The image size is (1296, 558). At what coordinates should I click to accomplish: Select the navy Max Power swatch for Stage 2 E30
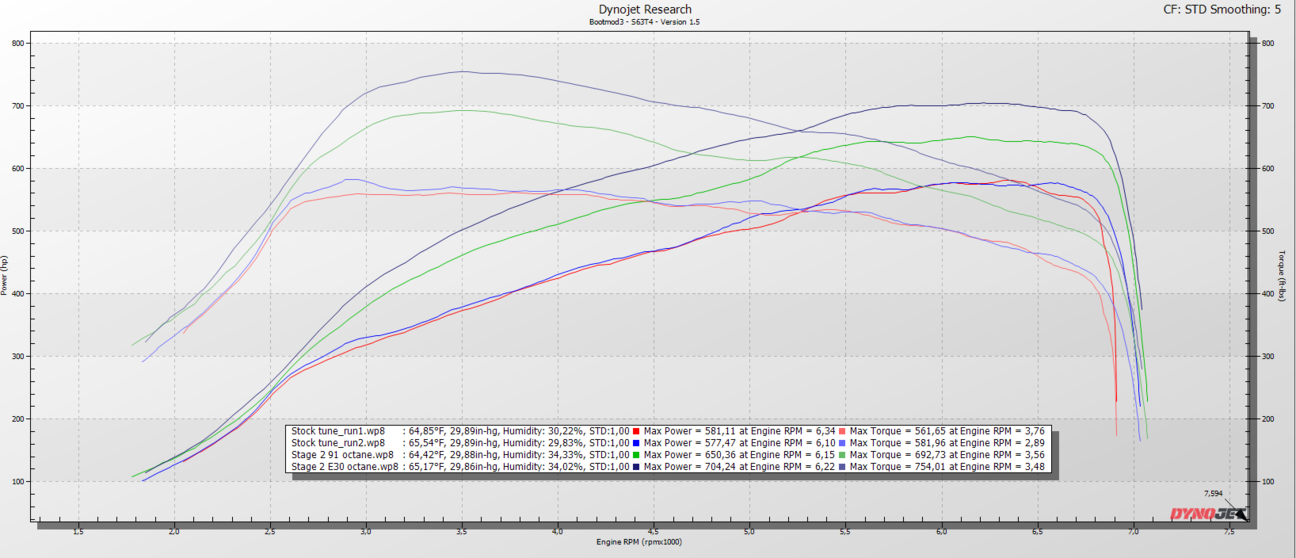pyautogui.click(x=636, y=465)
